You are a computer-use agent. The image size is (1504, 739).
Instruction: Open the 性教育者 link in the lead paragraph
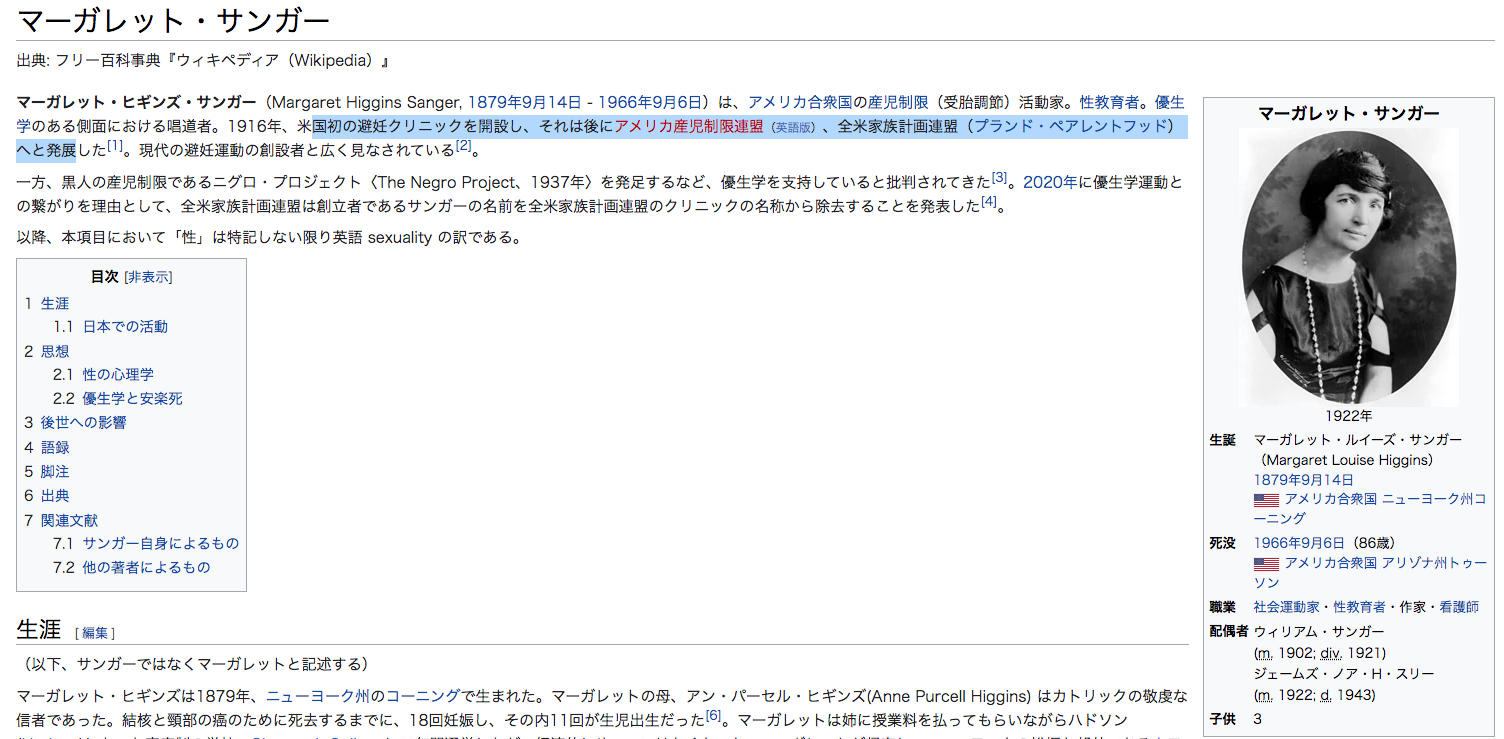[1110, 102]
